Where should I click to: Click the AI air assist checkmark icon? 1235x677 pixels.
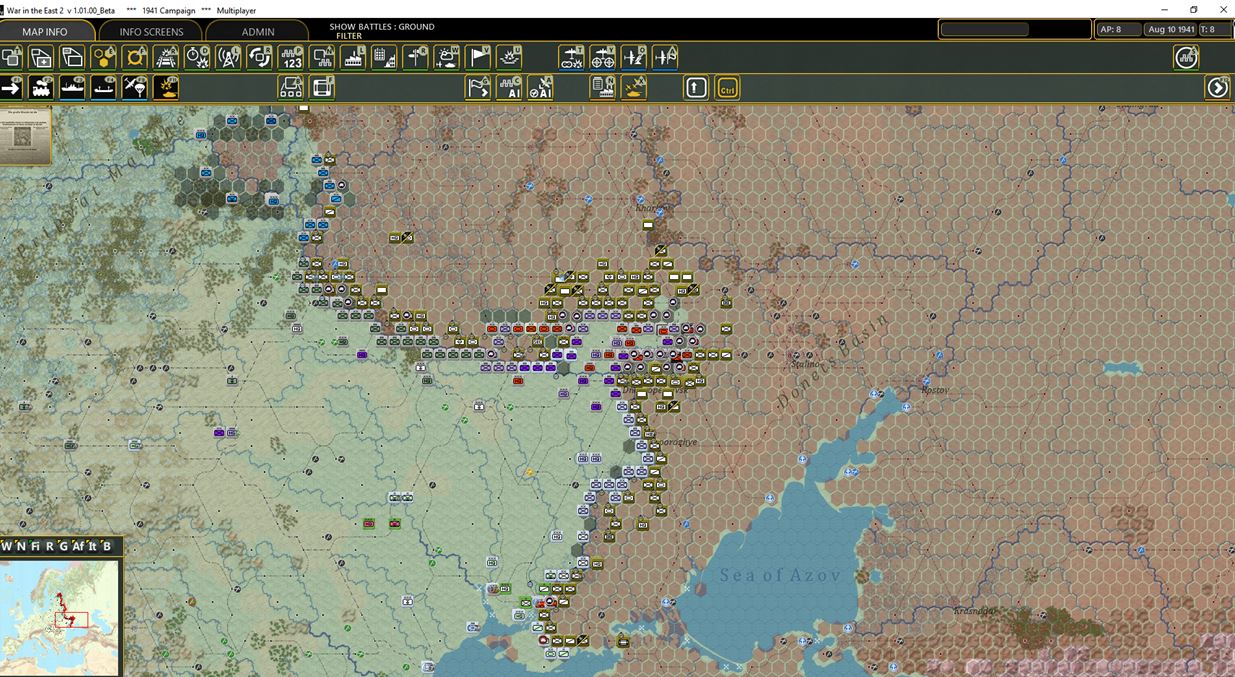(x=540, y=88)
